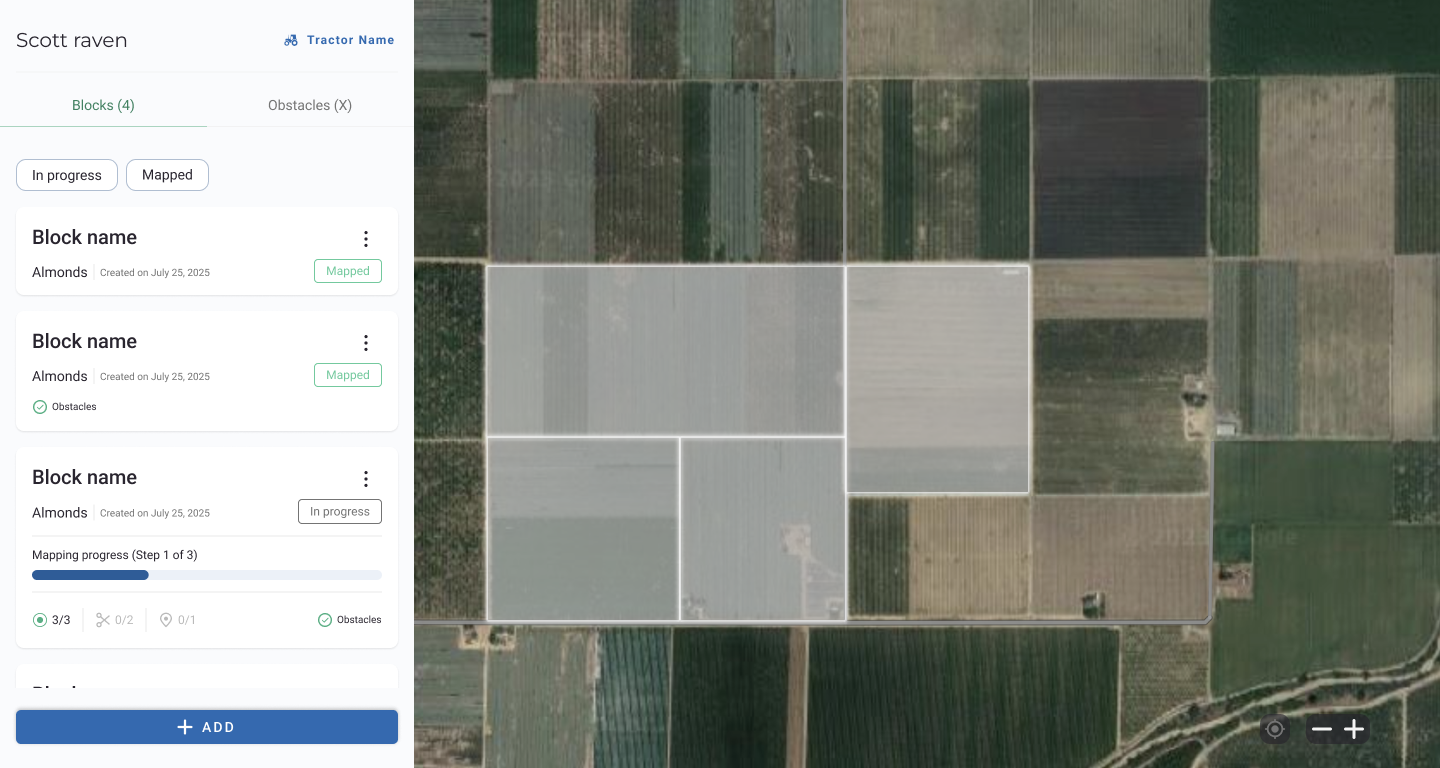1440x768 pixels.
Task: Click the scissors icon showing 0/2
Action: pyautogui.click(x=103, y=620)
